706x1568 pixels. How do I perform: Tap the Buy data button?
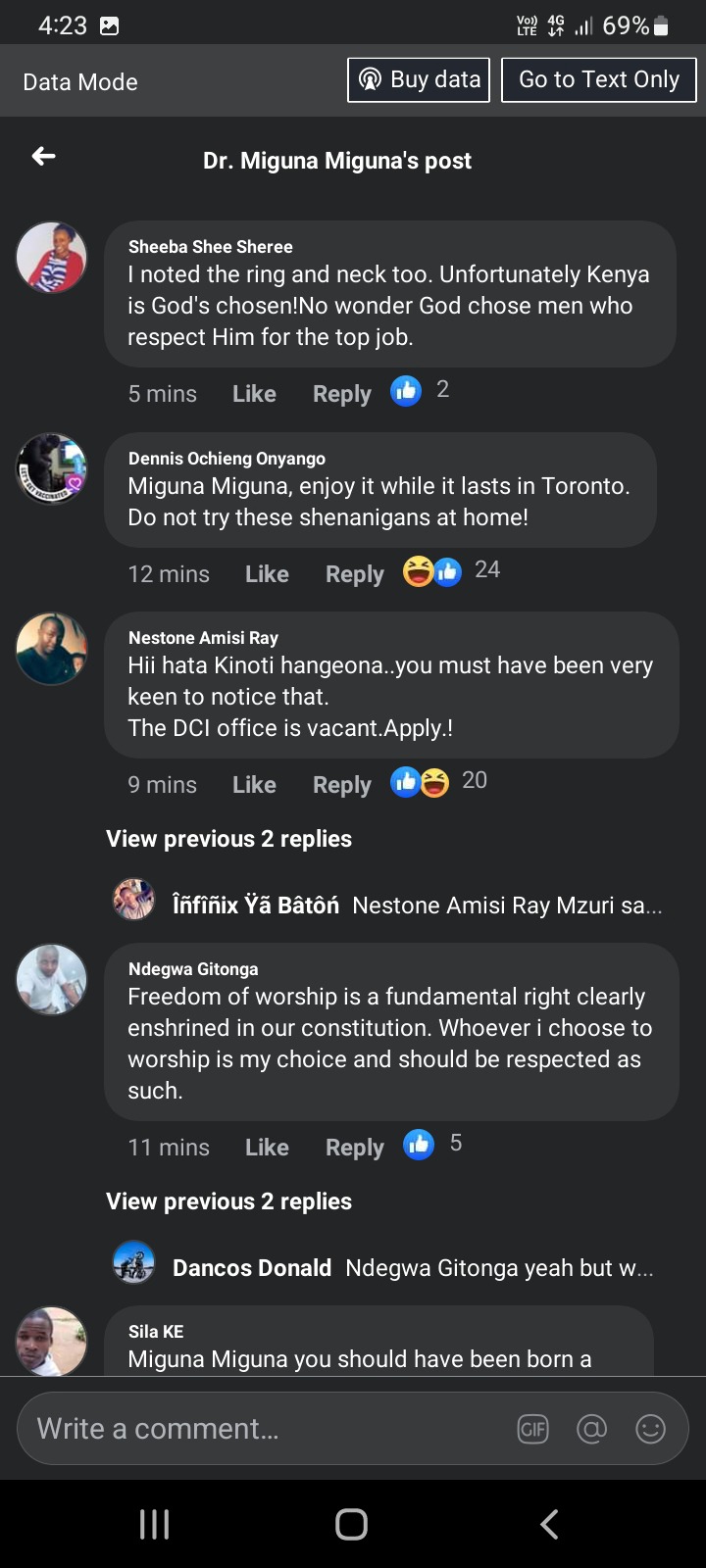(x=419, y=79)
